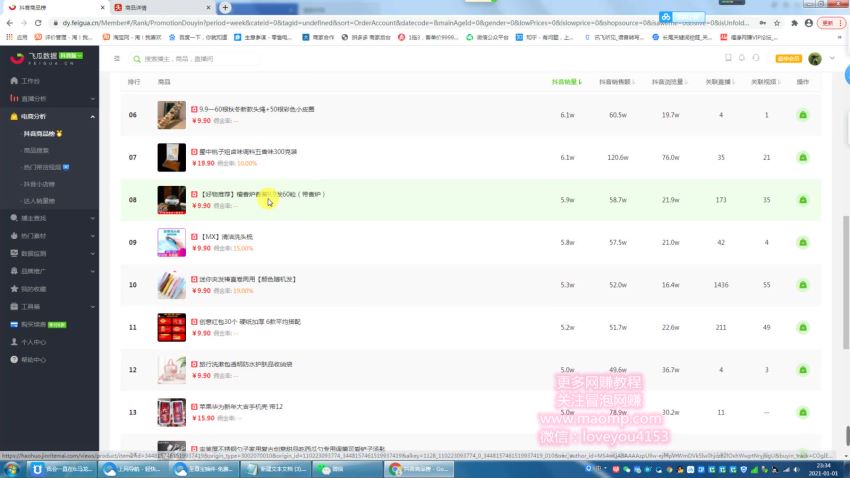The height and width of the screenshot is (478, 850).
Task: Expand the account dropdown arrow
Action: [832, 58]
